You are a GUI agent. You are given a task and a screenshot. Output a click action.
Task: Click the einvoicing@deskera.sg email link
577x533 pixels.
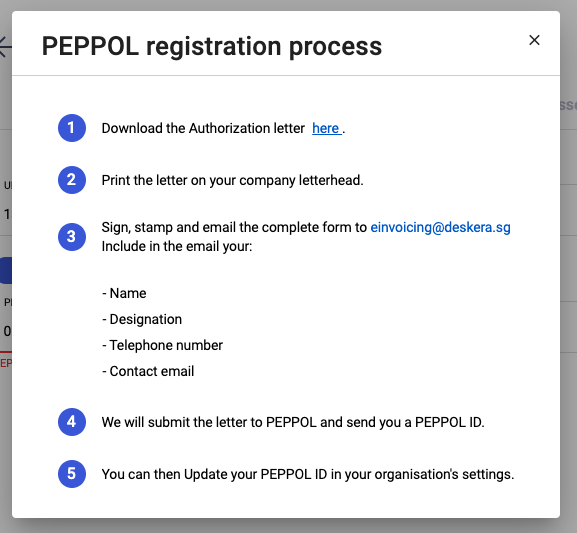440,227
